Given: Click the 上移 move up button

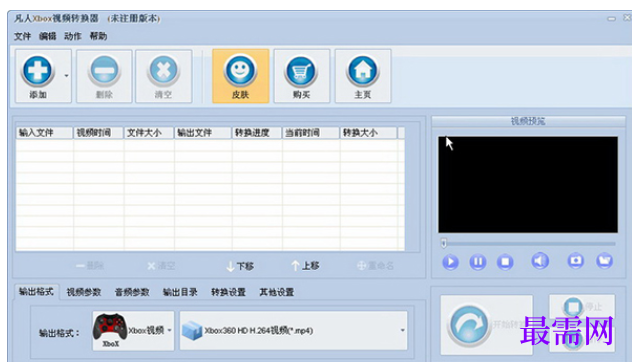Looking at the screenshot, I should (305, 266).
